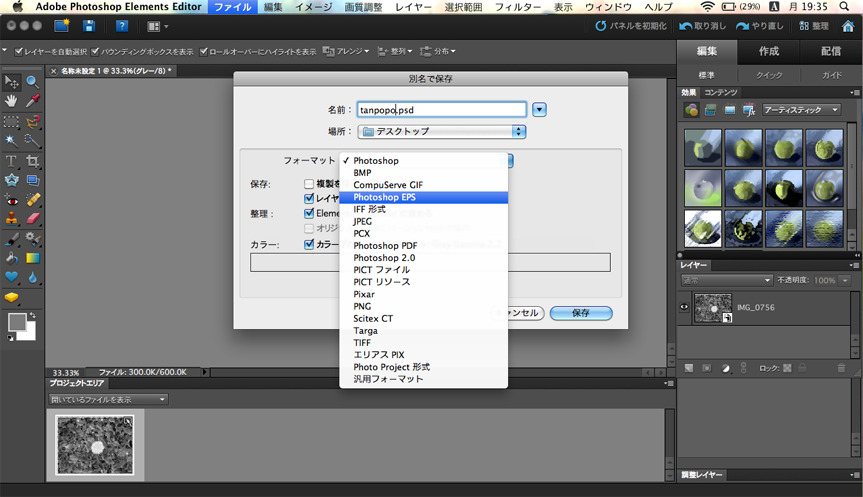Select the Crop tool
Screen dimensions: 863x497
(32, 161)
